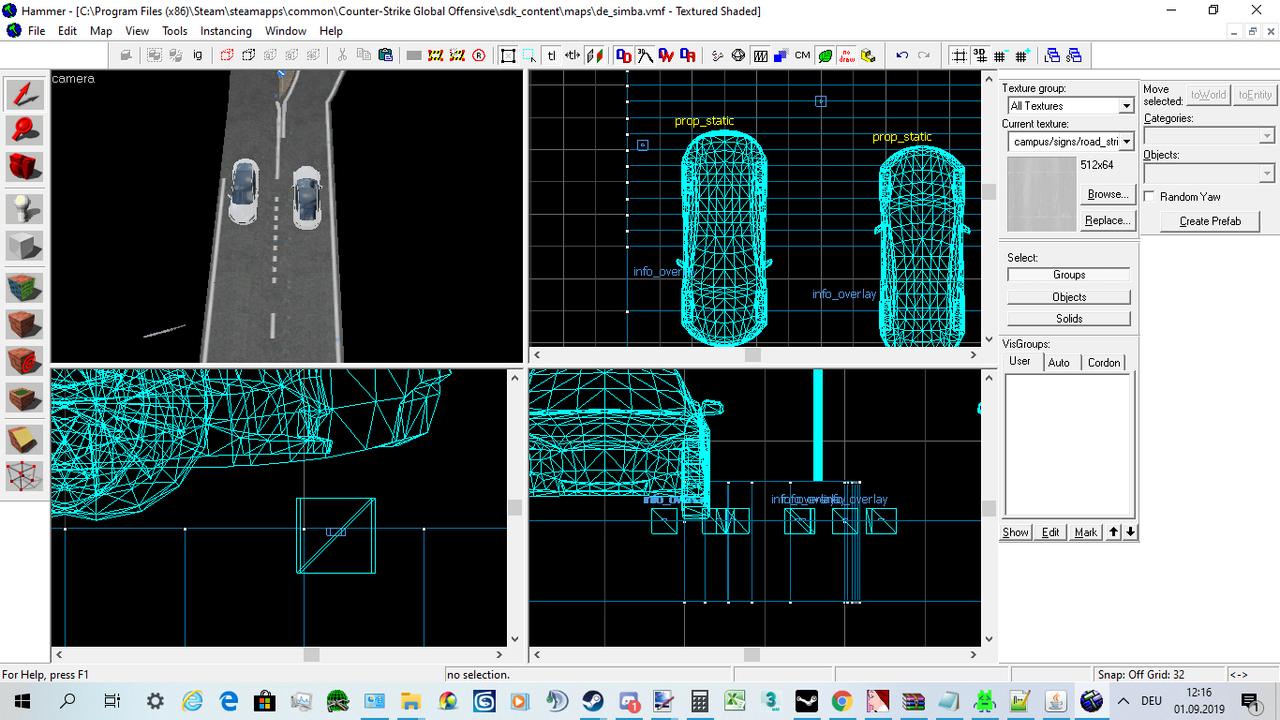Viewport: 1280px width, 720px height.
Task: Toggle the 3D grid icon
Action: (x=980, y=56)
